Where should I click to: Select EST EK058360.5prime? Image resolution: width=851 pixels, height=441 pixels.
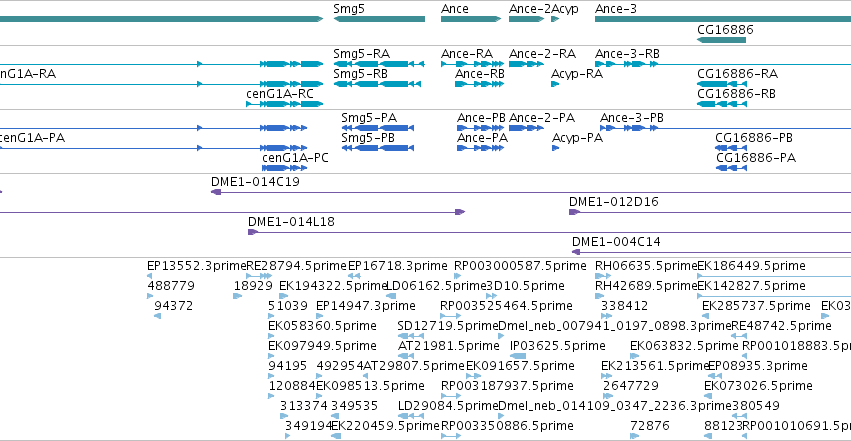pyautogui.click(x=322, y=326)
